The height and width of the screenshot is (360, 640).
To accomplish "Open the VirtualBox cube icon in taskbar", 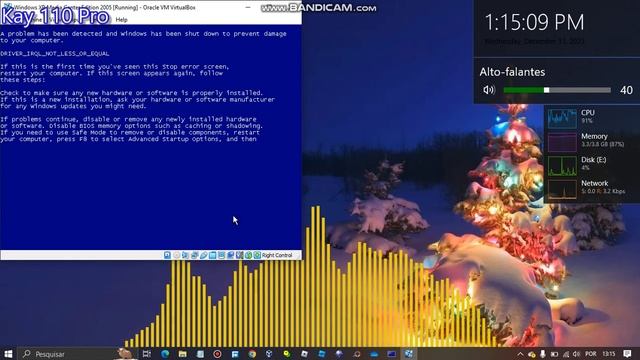I will pos(269,354).
